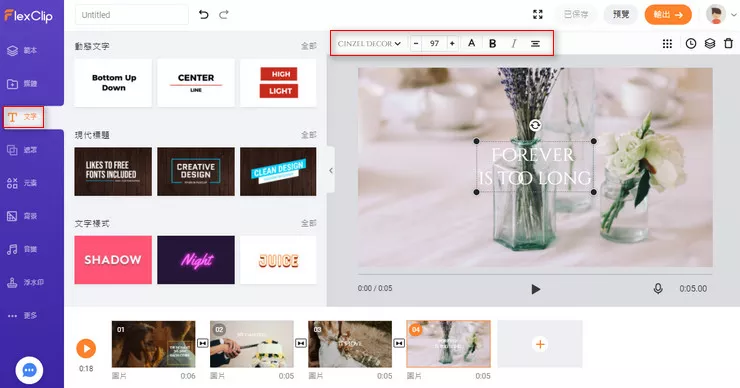Select storyboard clip 02
740x388 pixels.
click(252, 344)
